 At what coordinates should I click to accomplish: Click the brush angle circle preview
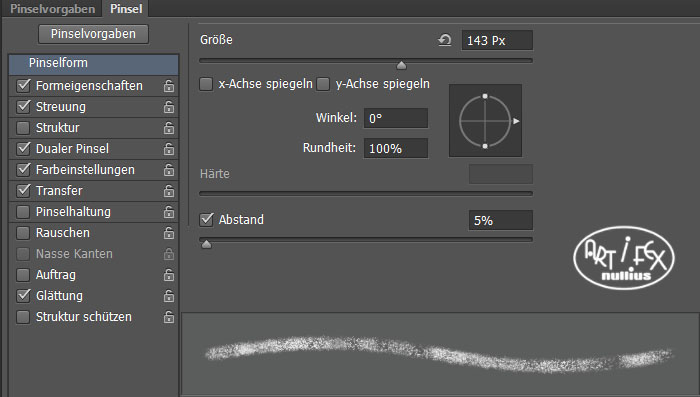coord(485,121)
